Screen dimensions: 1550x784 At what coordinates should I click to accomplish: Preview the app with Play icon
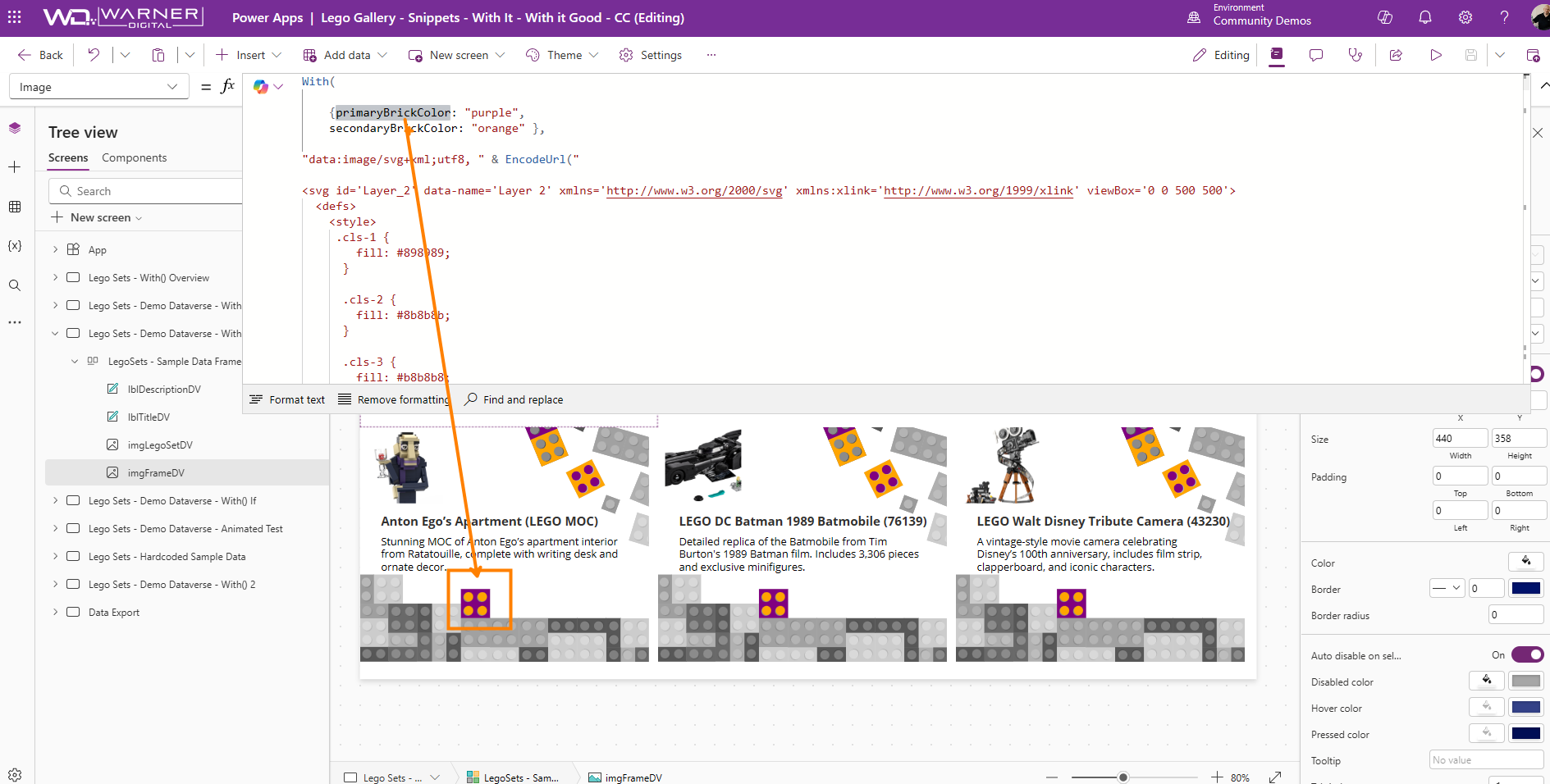[x=1436, y=55]
